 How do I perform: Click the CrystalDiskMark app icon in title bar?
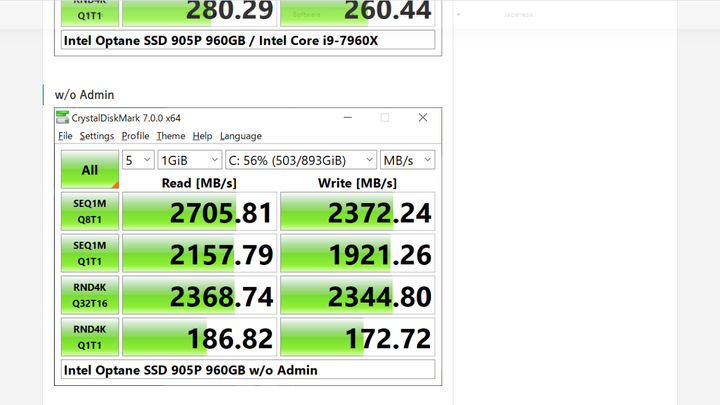pos(62,118)
